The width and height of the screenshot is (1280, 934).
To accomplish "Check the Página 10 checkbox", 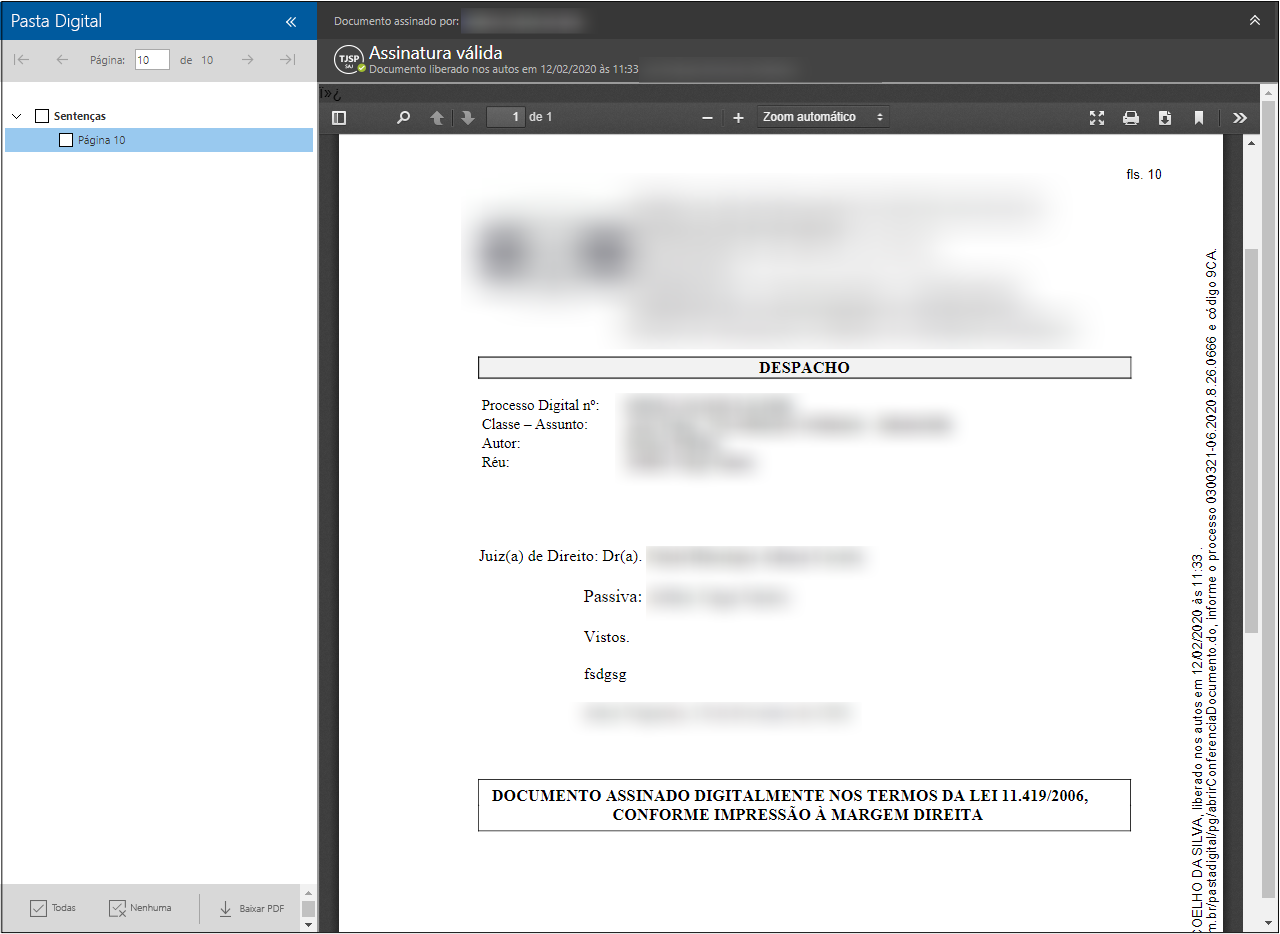I will tap(66, 140).
